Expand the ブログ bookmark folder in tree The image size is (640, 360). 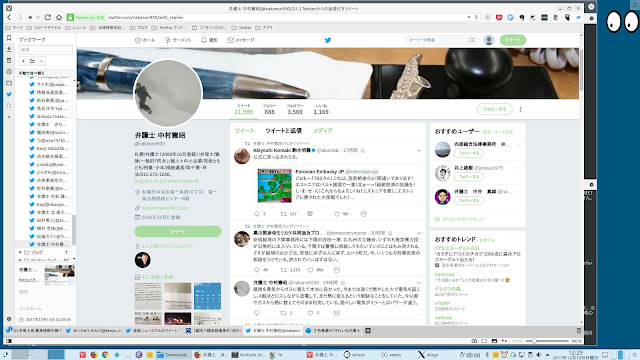tap(20, 252)
